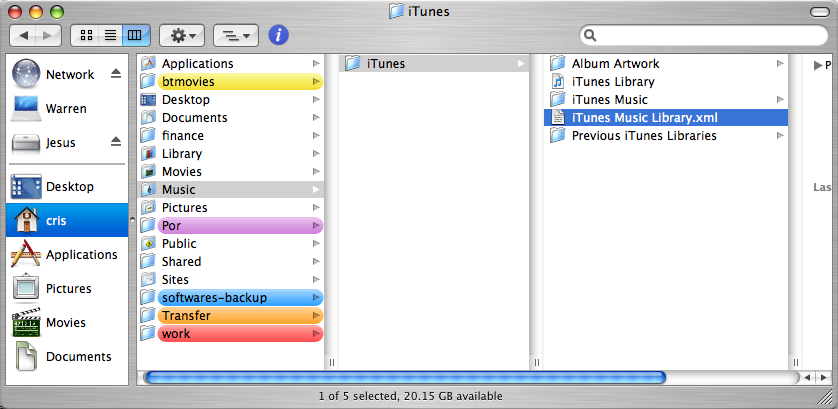Select Documents folder in first column

230,118
